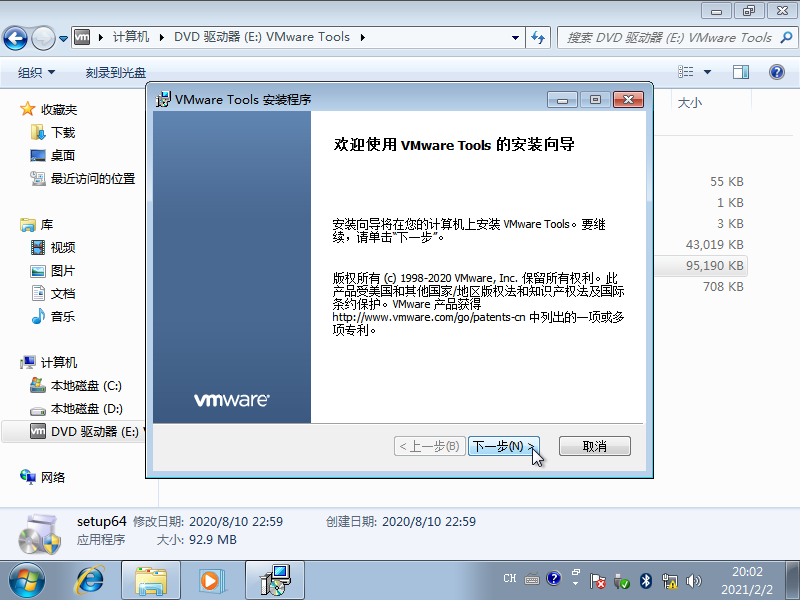Expand the arrow after 计算机 breadcrumb

[161, 37]
